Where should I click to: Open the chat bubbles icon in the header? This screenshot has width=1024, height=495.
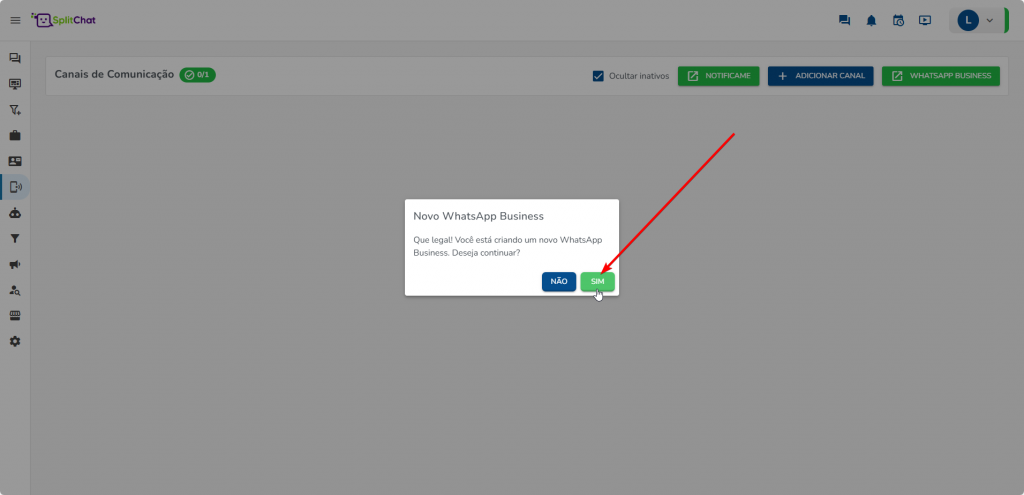844,20
